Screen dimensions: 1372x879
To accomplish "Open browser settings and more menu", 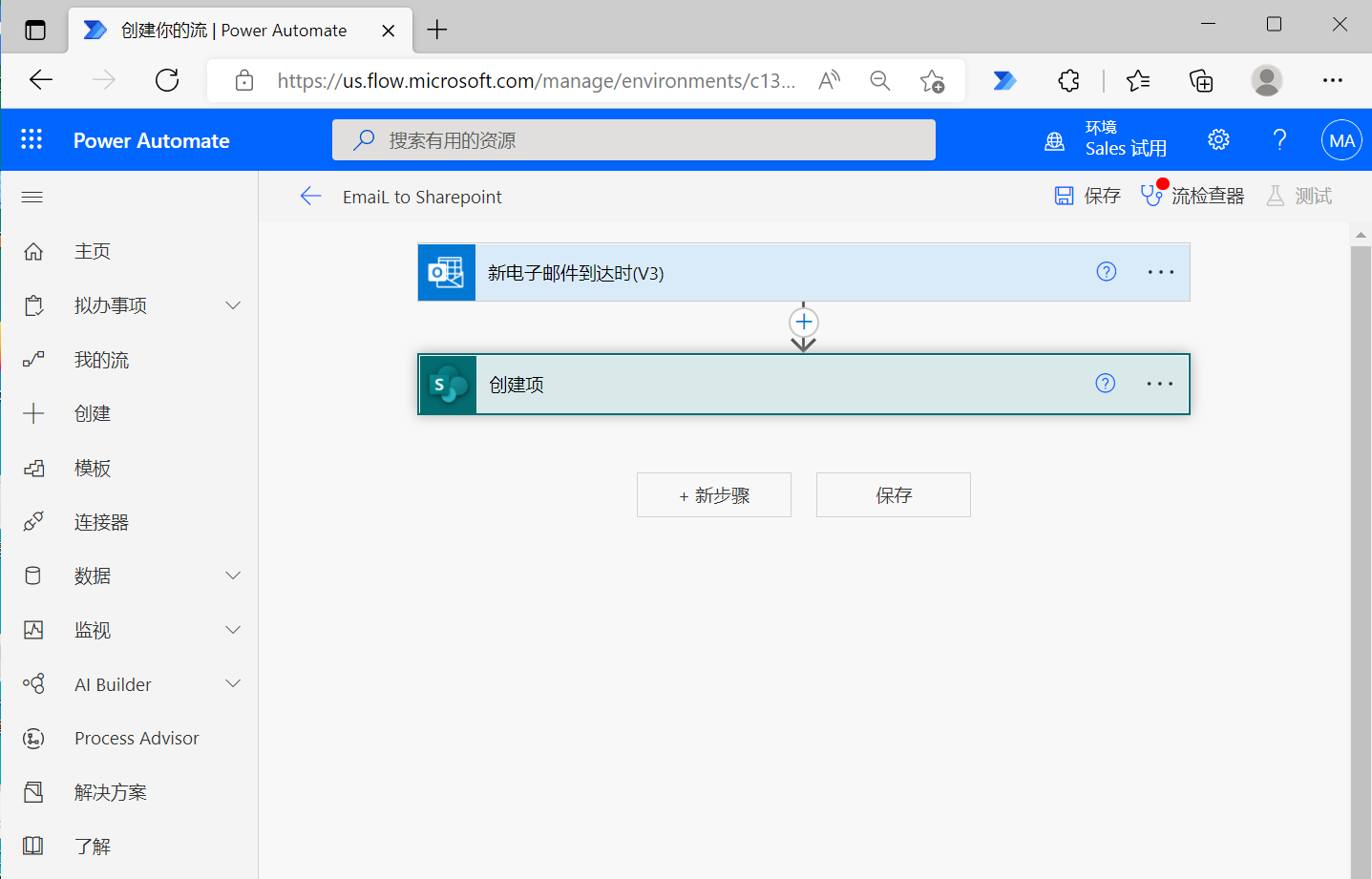I will 1333,81.
